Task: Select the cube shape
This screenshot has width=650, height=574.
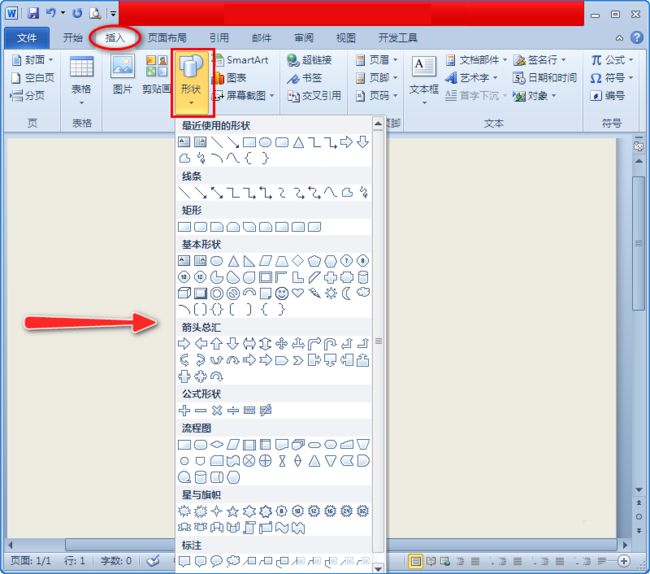Action: pyautogui.click(x=184, y=293)
